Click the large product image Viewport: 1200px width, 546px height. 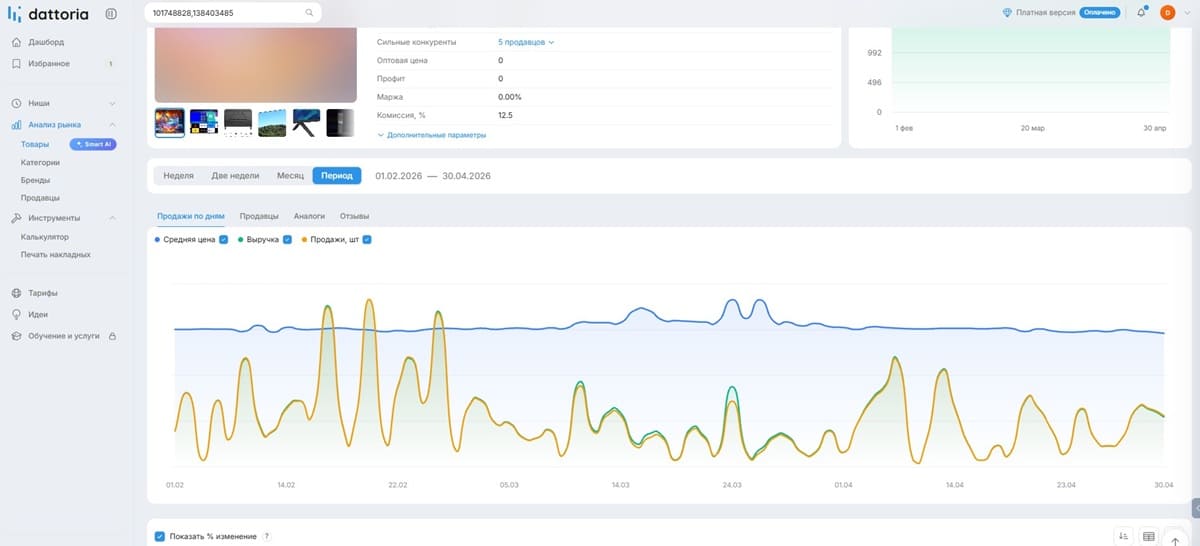click(256, 65)
